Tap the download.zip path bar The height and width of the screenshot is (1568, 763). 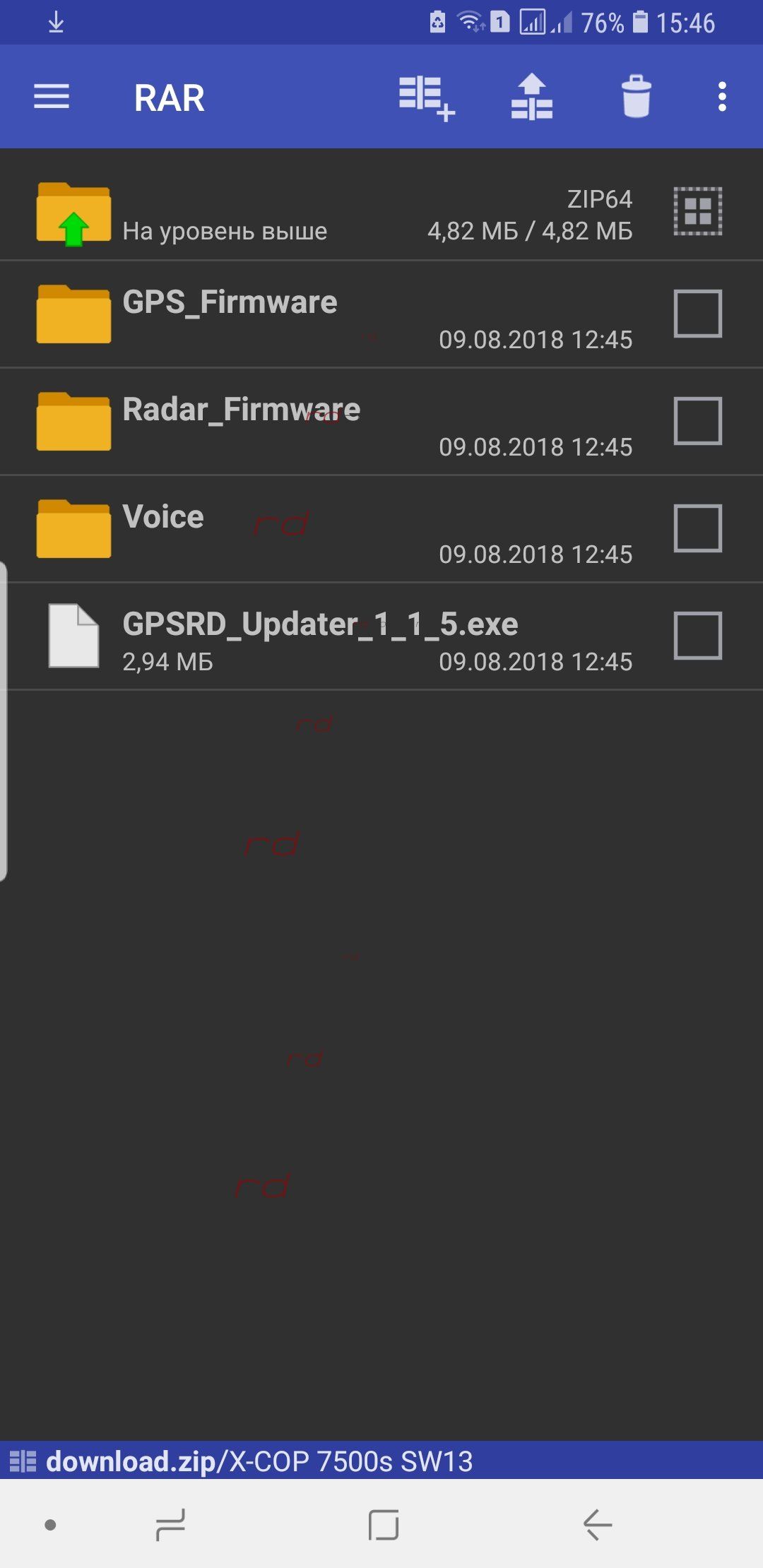381,1461
